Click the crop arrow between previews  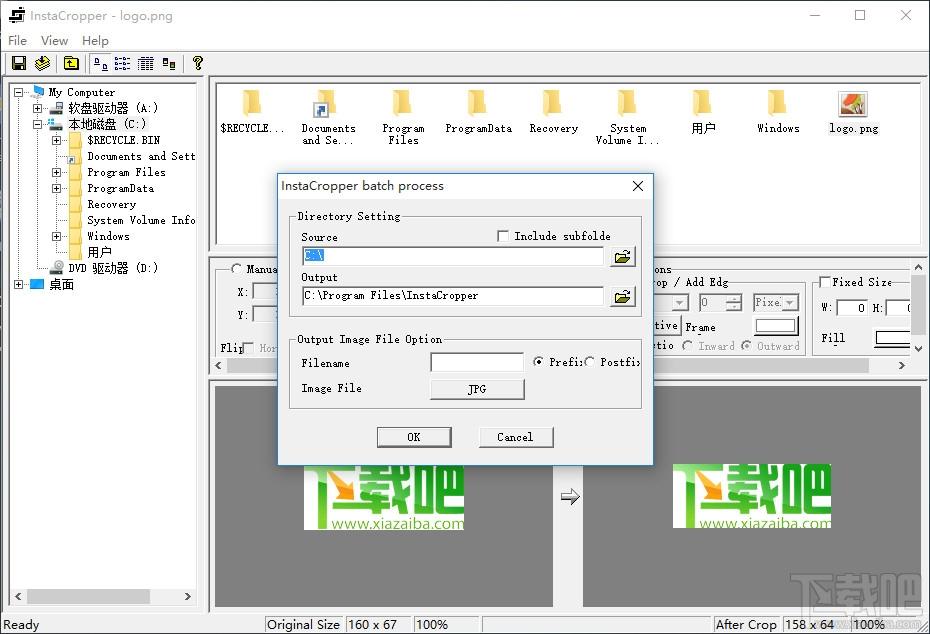coord(570,496)
